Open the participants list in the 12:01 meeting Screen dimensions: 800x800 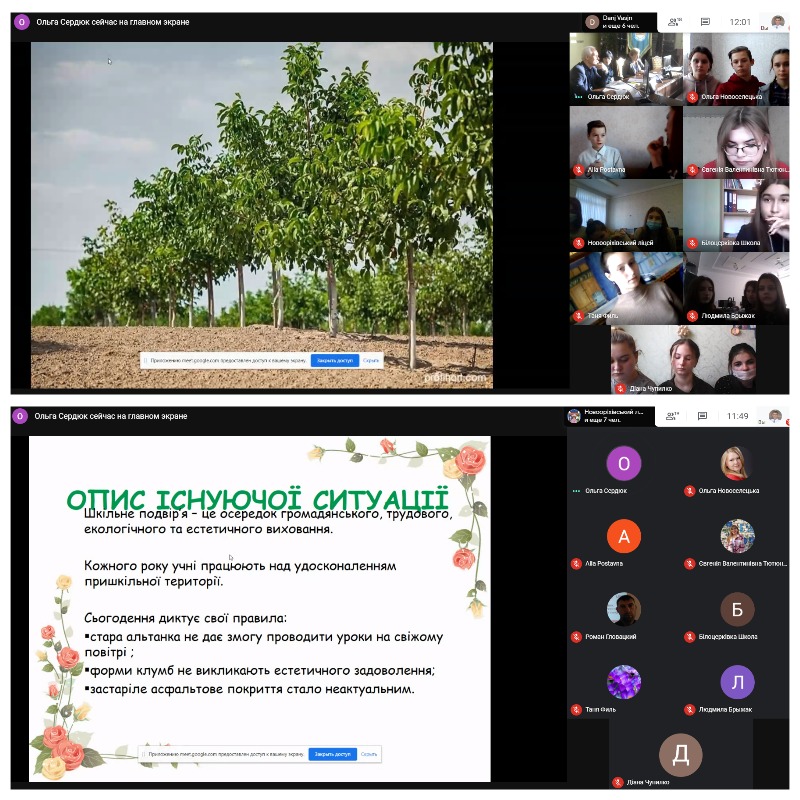click(674, 22)
